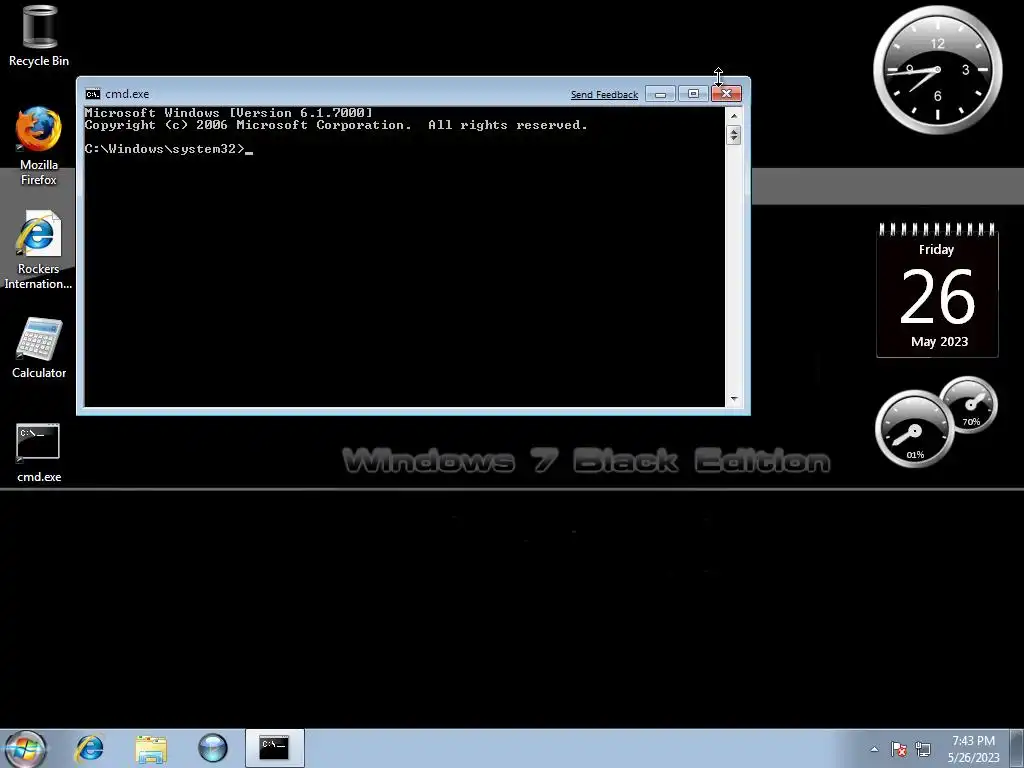The image size is (1024, 768).
Task: Click the Show Desktop button at taskbar end
Action: pyautogui.click(x=1018, y=748)
